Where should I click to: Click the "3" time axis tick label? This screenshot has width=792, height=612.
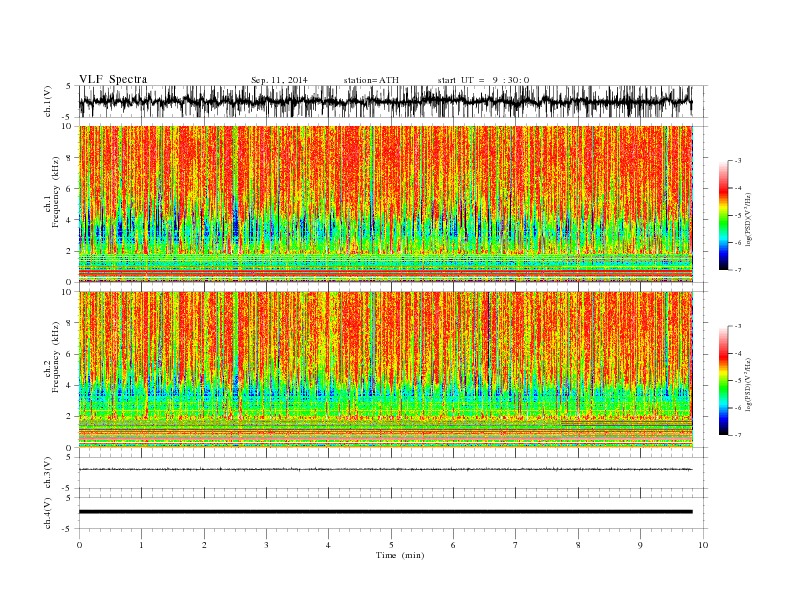pos(266,545)
